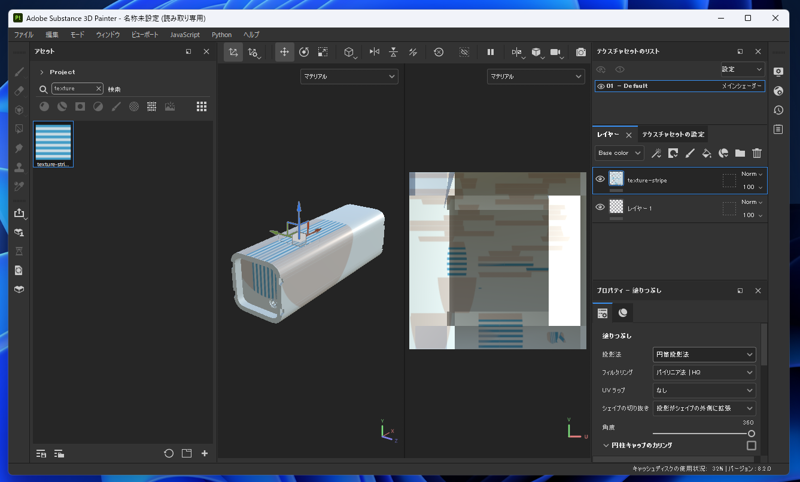Click the scale gizmo tool in toolbar
The height and width of the screenshot is (482, 800).
[323, 52]
